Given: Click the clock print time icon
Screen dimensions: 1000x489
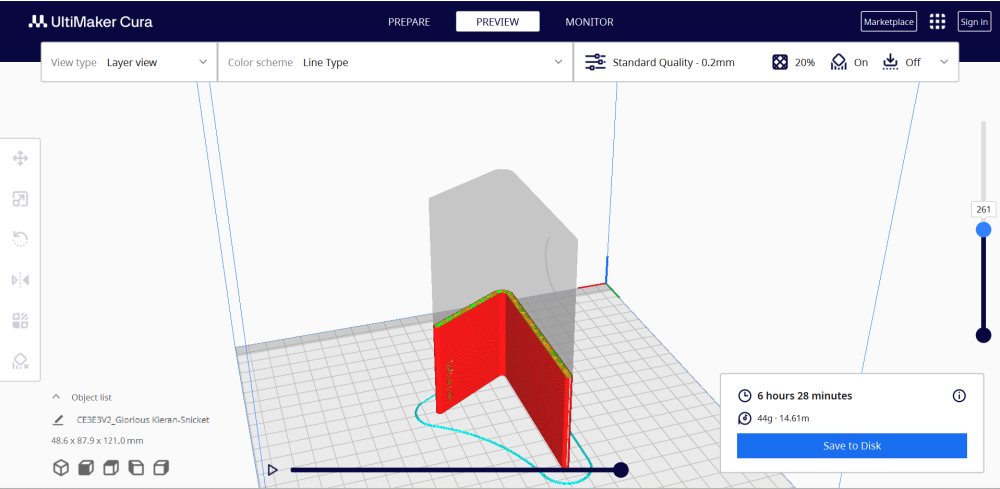Looking at the screenshot, I should pyautogui.click(x=744, y=396).
